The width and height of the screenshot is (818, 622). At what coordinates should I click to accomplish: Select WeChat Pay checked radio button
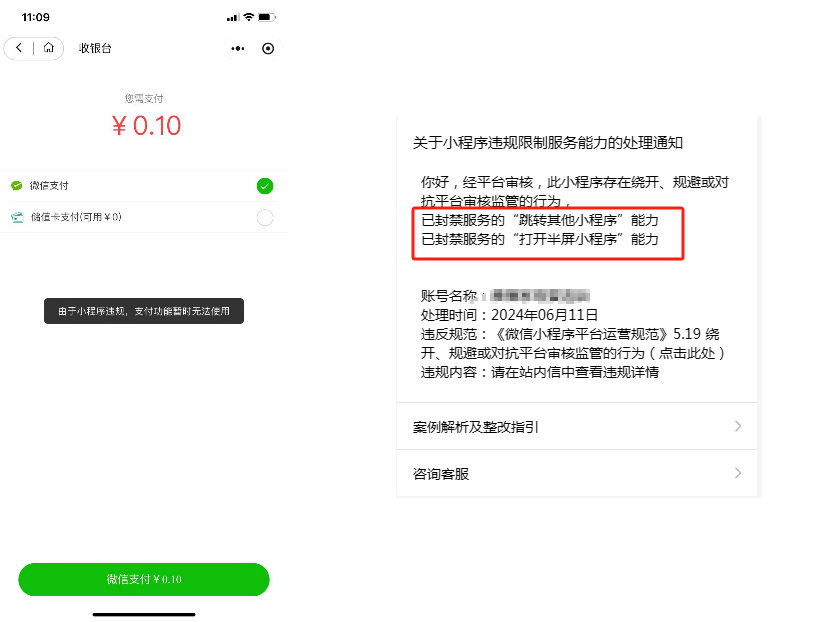pos(265,186)
